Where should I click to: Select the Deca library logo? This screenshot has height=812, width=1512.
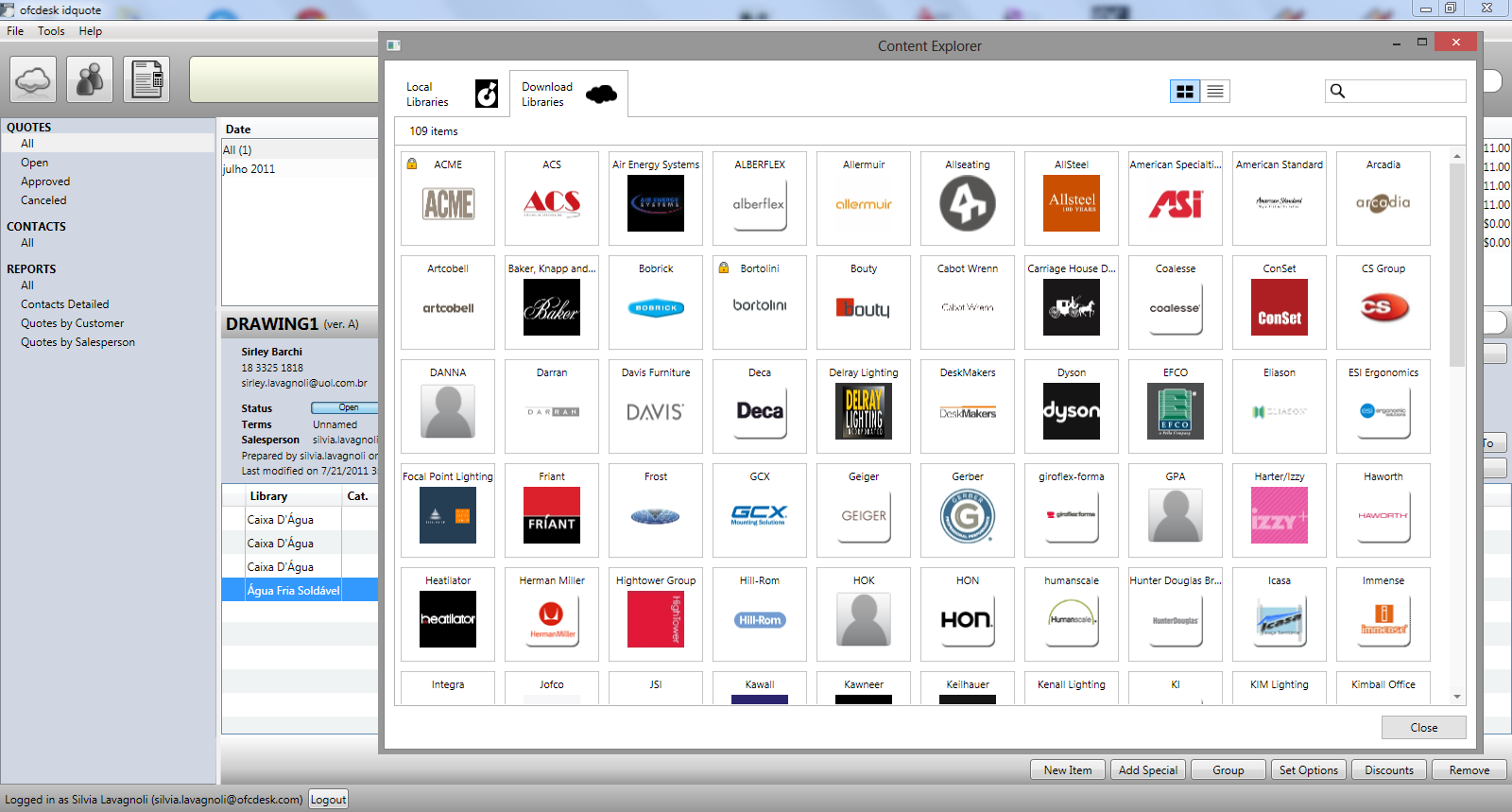[760, 411]
